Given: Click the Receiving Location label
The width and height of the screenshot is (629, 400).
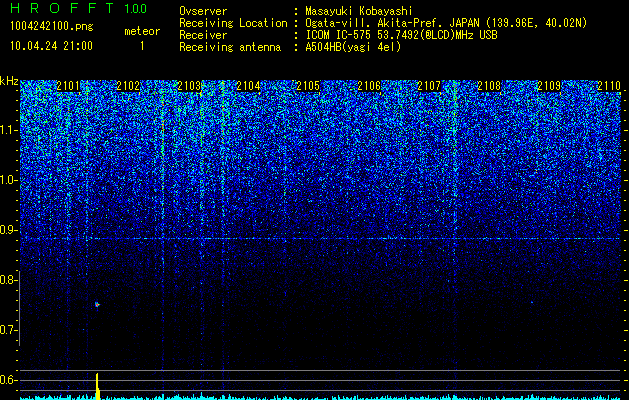Looking at the screenshot, I should (x=233, y=24).
